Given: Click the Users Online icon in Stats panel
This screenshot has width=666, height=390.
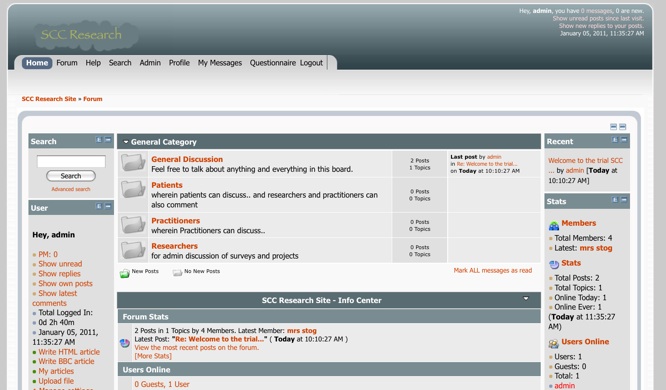Looking at the screenshot, I should point(553,343).
